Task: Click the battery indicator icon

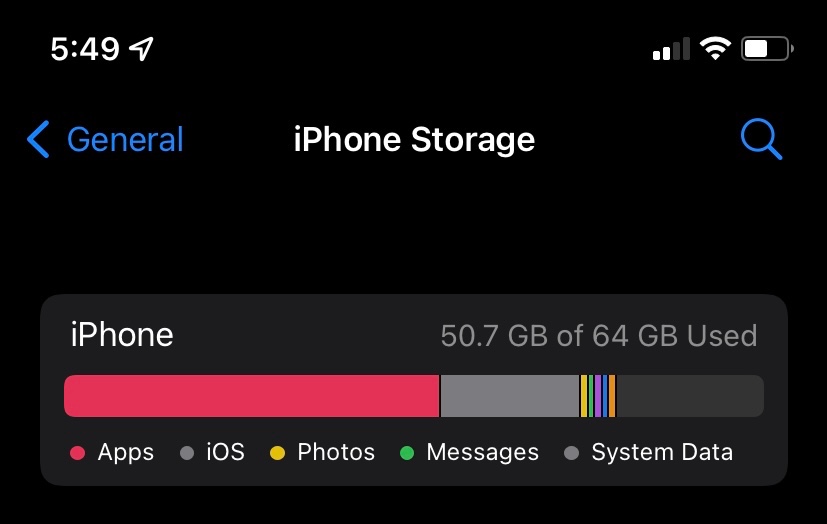Action: coord(769,48)
